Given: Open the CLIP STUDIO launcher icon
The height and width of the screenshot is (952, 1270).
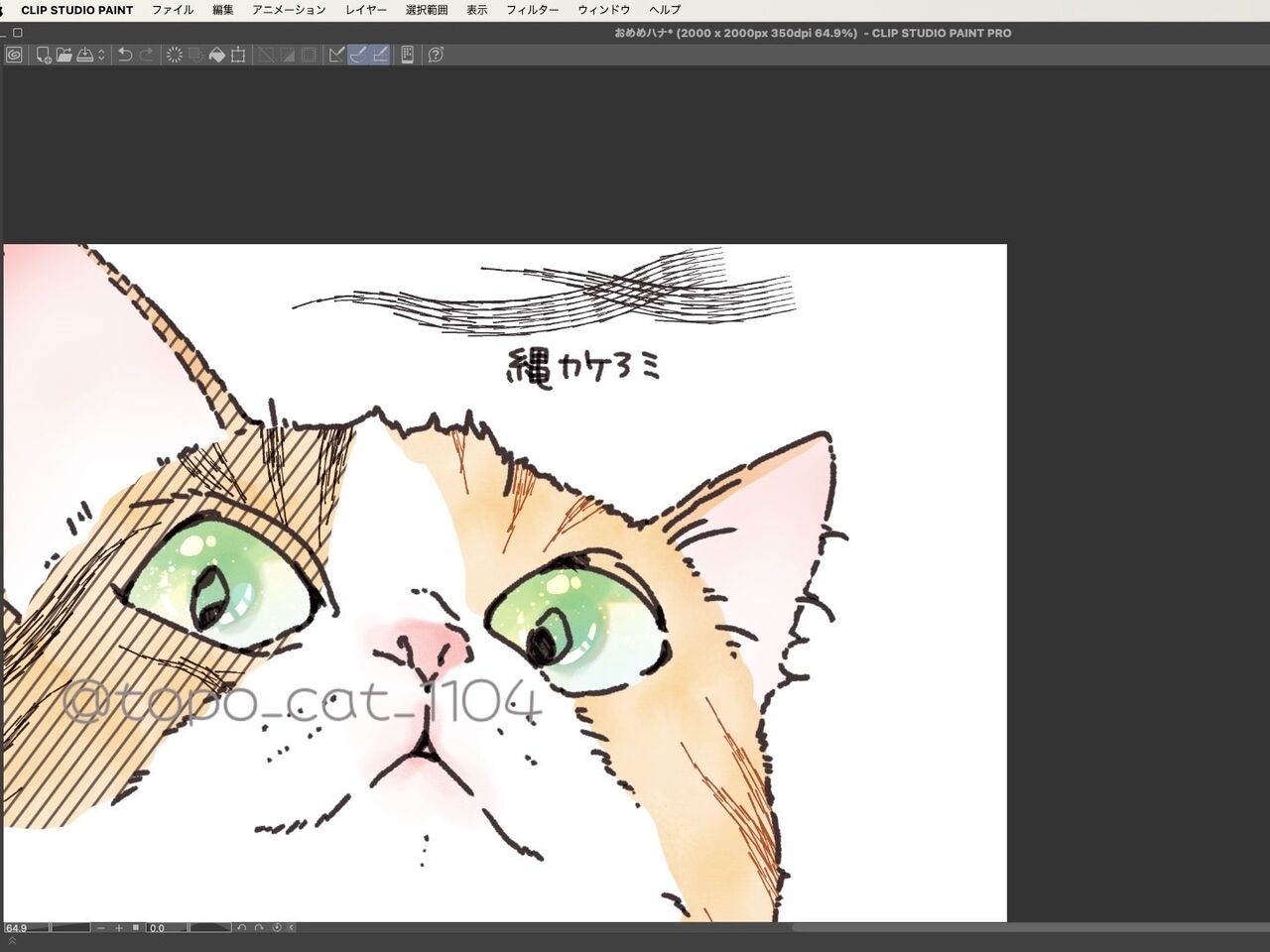Looking at the screenshot, I should [14, 55].
